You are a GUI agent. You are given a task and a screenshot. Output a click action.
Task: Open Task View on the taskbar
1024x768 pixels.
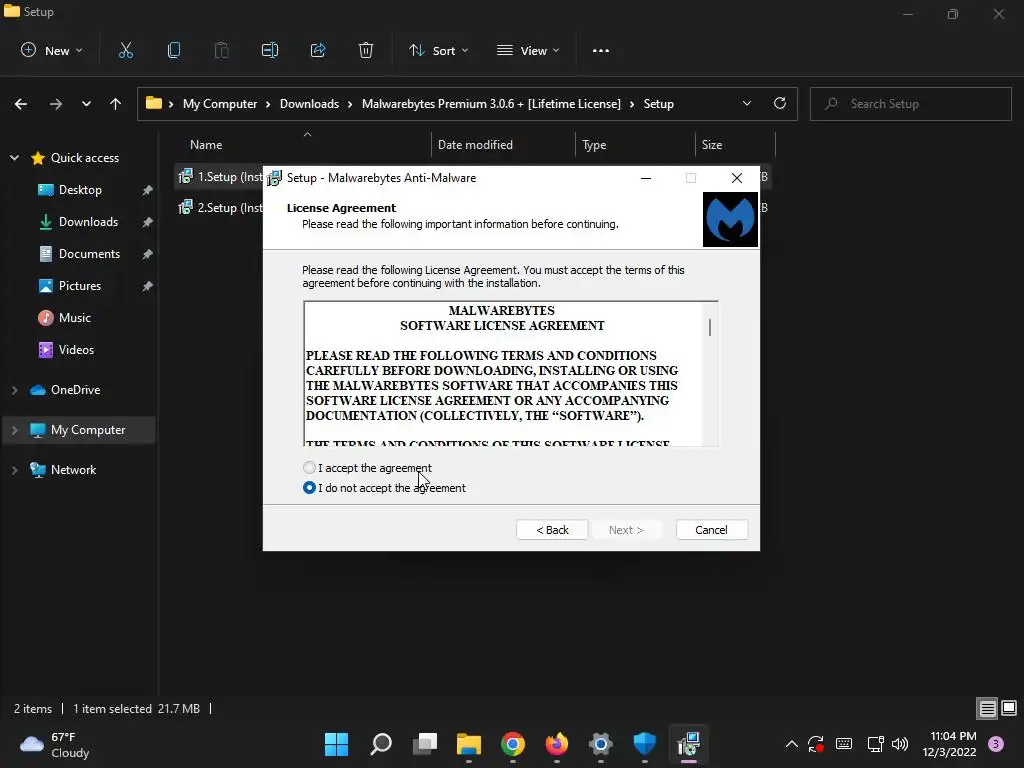coord(425,744)
